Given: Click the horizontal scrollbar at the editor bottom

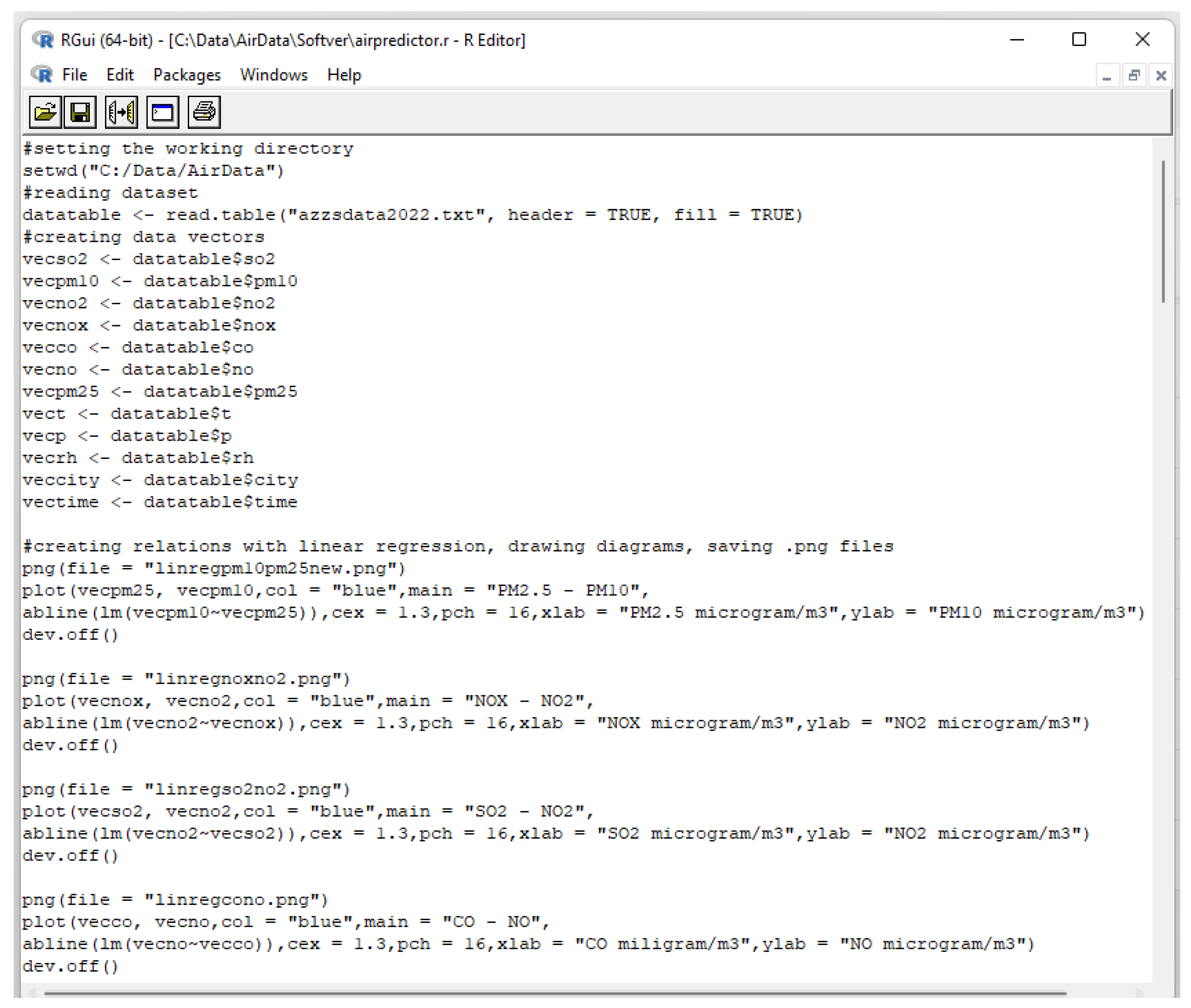Looking at the screenshot, I should point(555,993).
